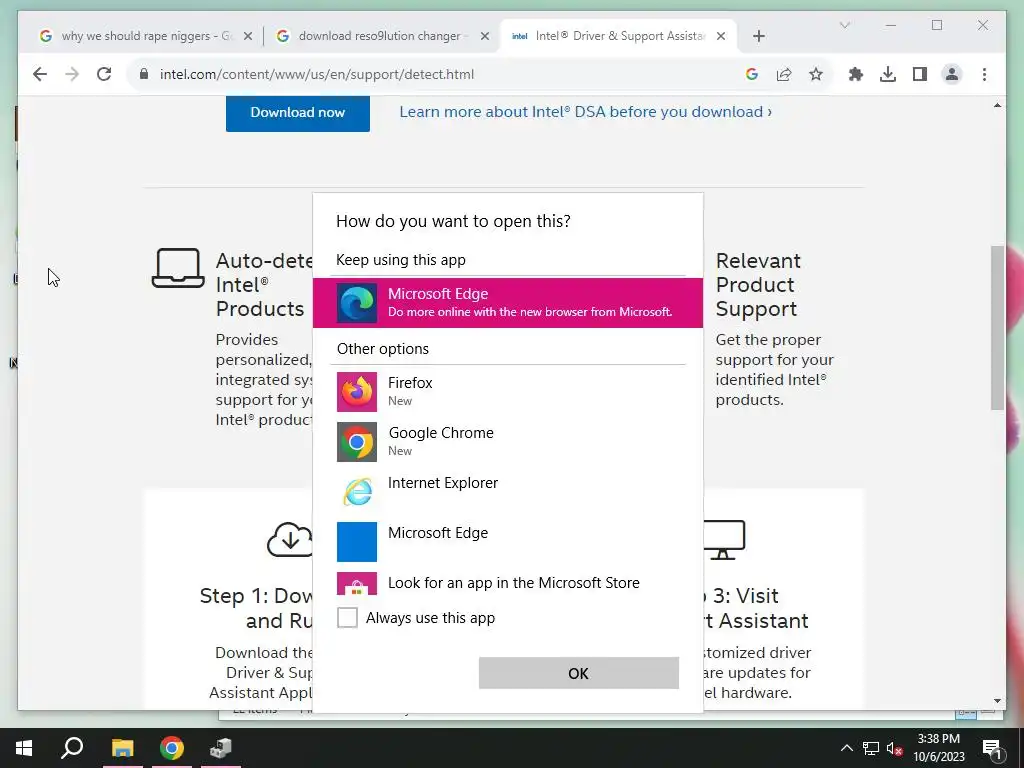Check Always use this app checkbox
The height and width of the screenshot is (768, 1024).
[x=347, y=617]
